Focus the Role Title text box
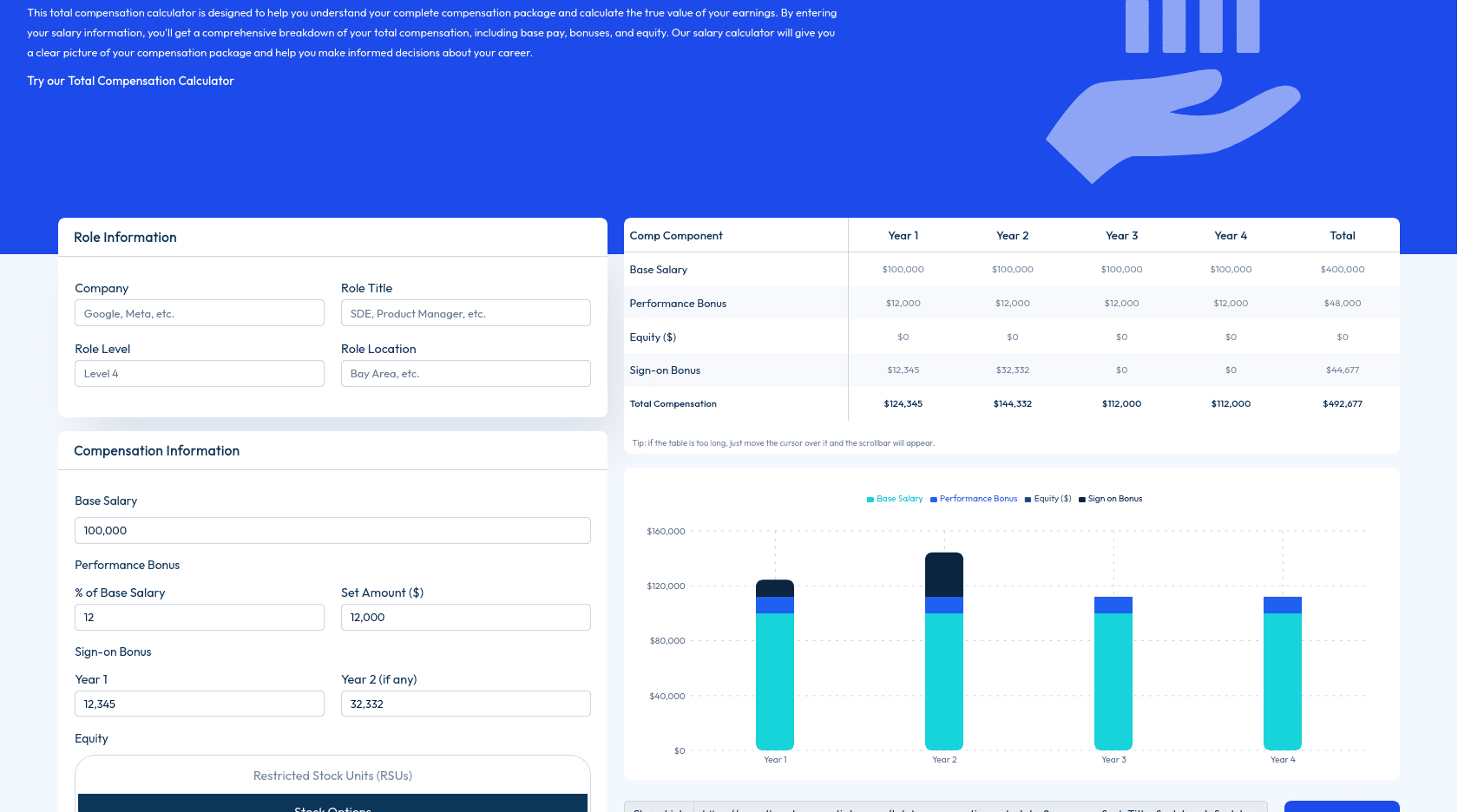1458x812 pixels. 465,313
